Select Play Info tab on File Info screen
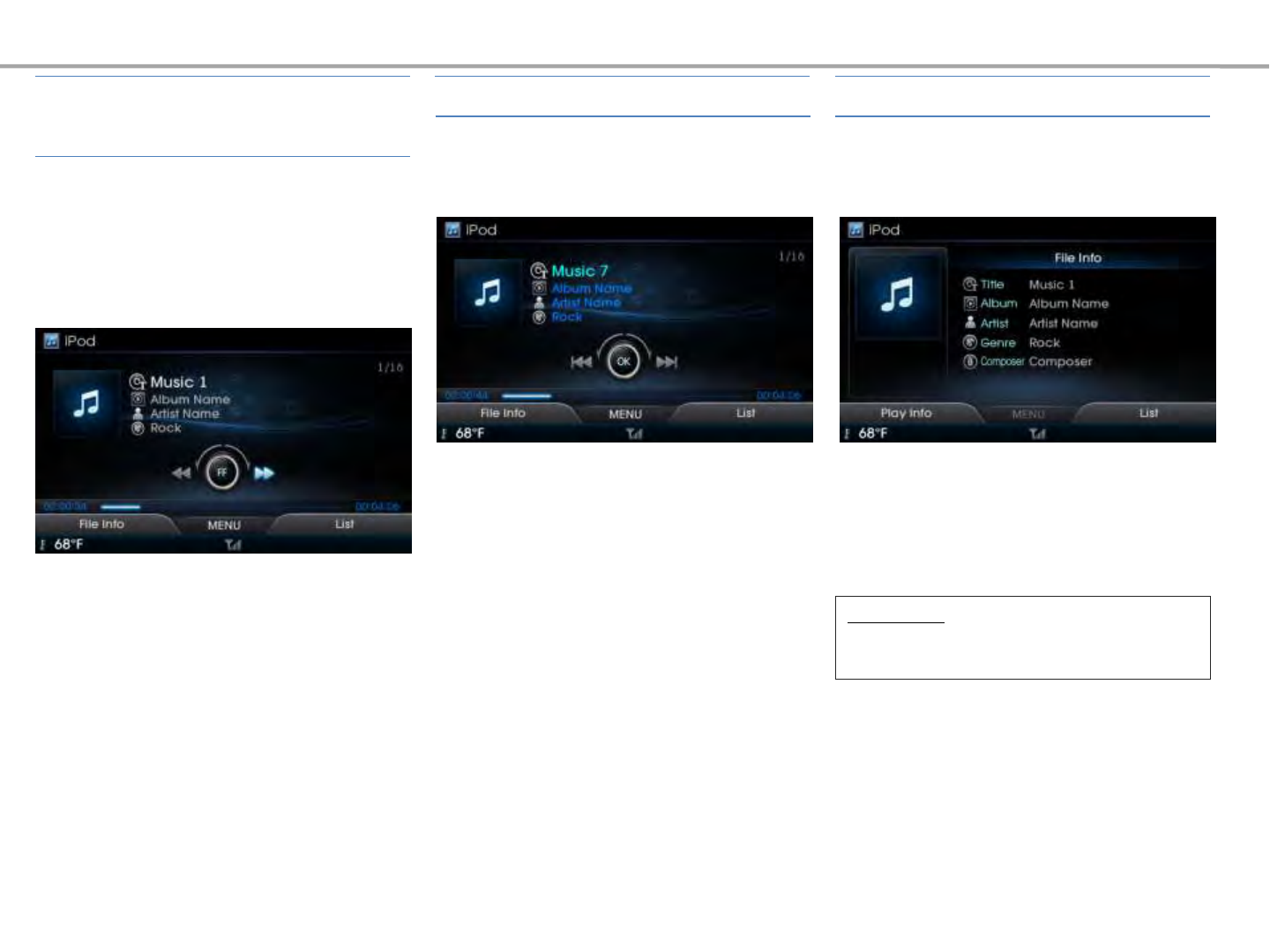This screenshot has height=952, width=1270. point(906,413)
